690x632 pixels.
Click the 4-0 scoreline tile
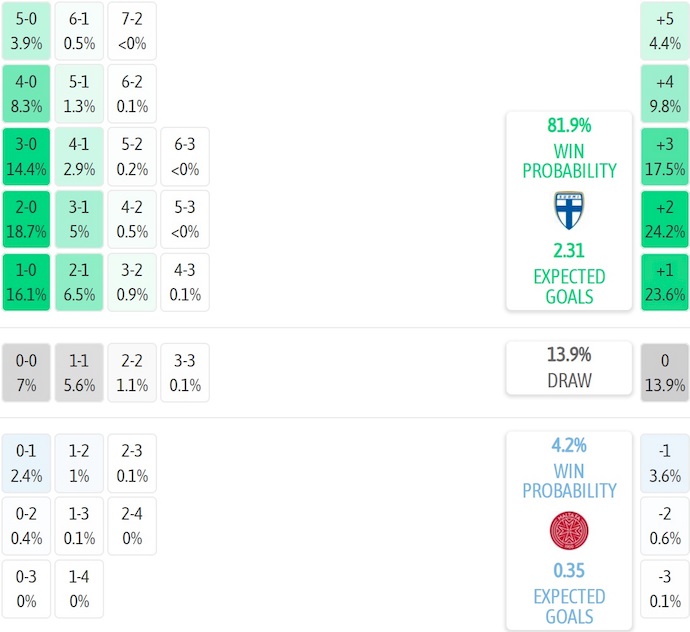27,93
